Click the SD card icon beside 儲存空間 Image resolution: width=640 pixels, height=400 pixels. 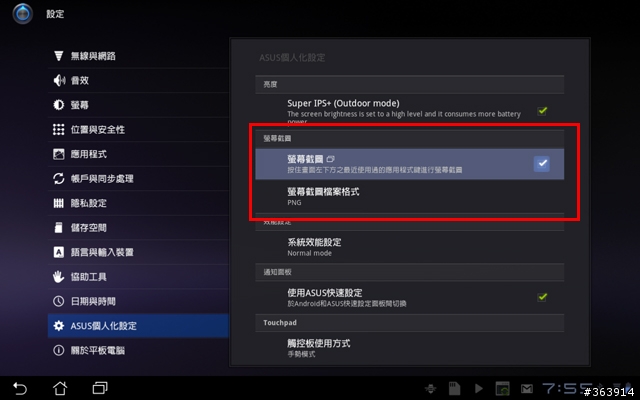coord(58,227)
